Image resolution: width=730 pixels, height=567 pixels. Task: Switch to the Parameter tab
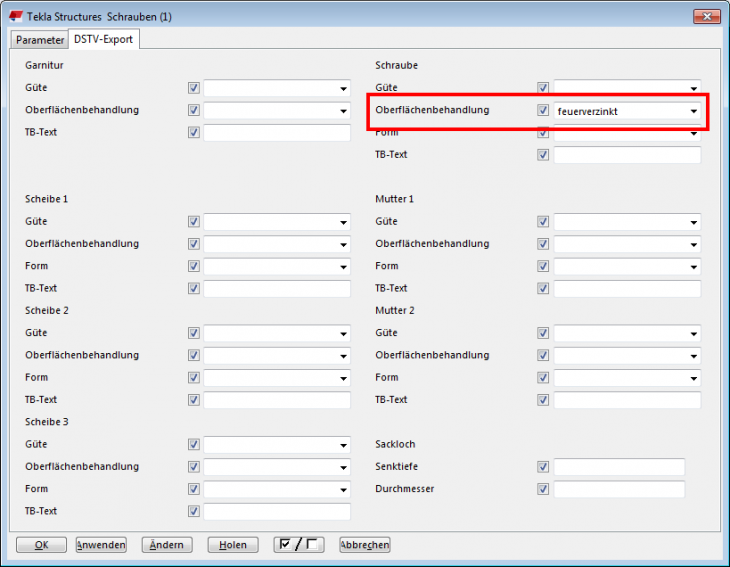[39, 40]
